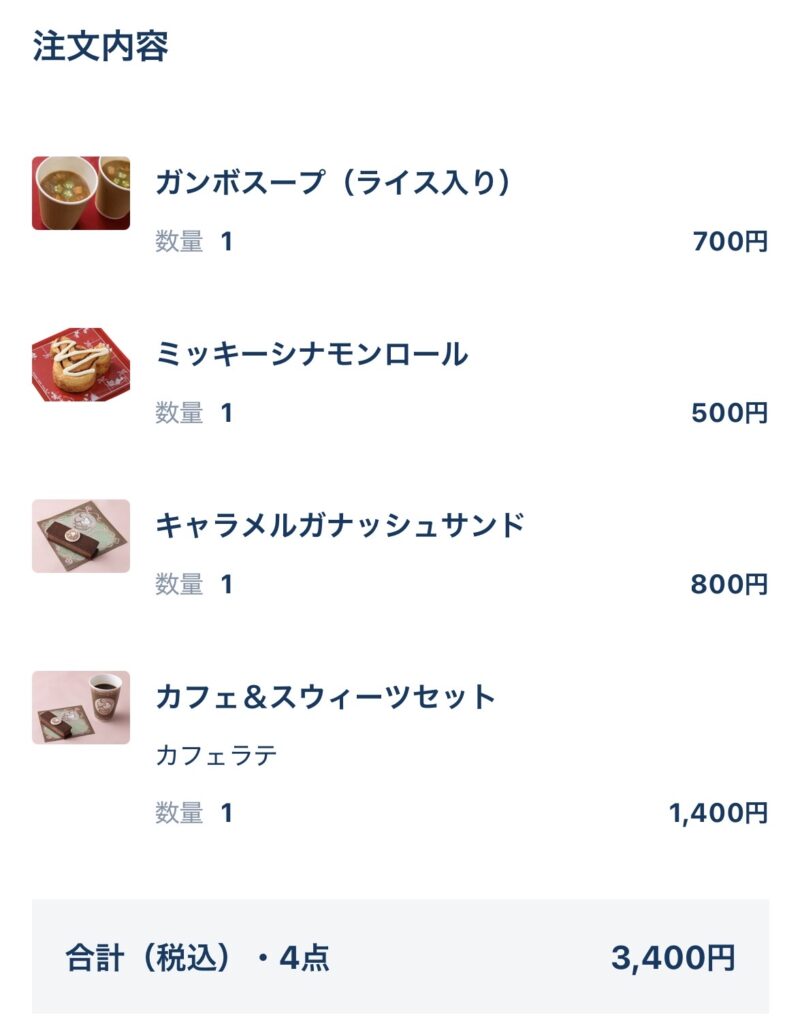Viewport: 802px width, 1024px height.
Task: Click the 注文内容 heading
Action: coord(100,46)
